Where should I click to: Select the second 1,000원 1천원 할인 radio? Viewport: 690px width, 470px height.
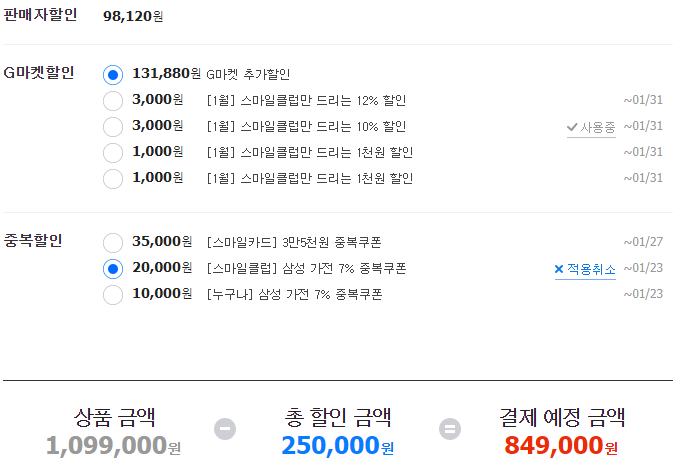[113, 179]
